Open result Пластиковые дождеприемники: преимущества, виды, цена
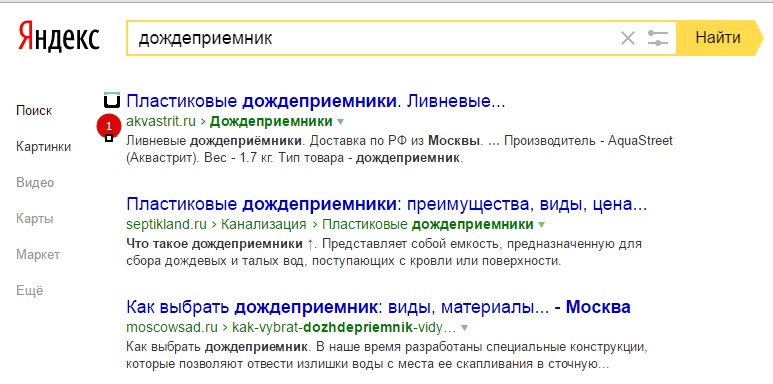The image size is (773, 384). (386, 204)
